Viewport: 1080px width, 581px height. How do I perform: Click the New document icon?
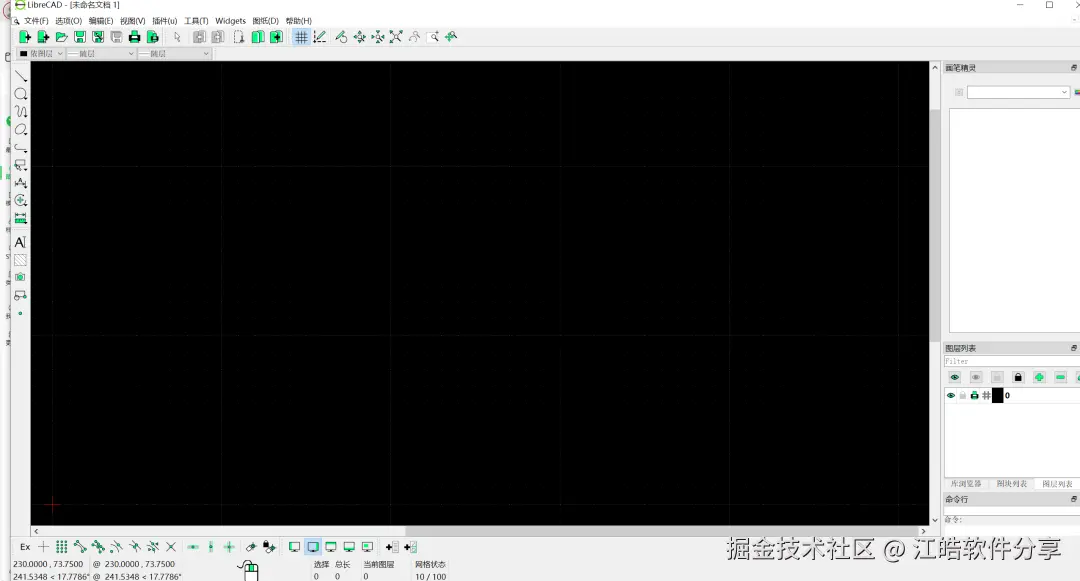coord(25,37)
